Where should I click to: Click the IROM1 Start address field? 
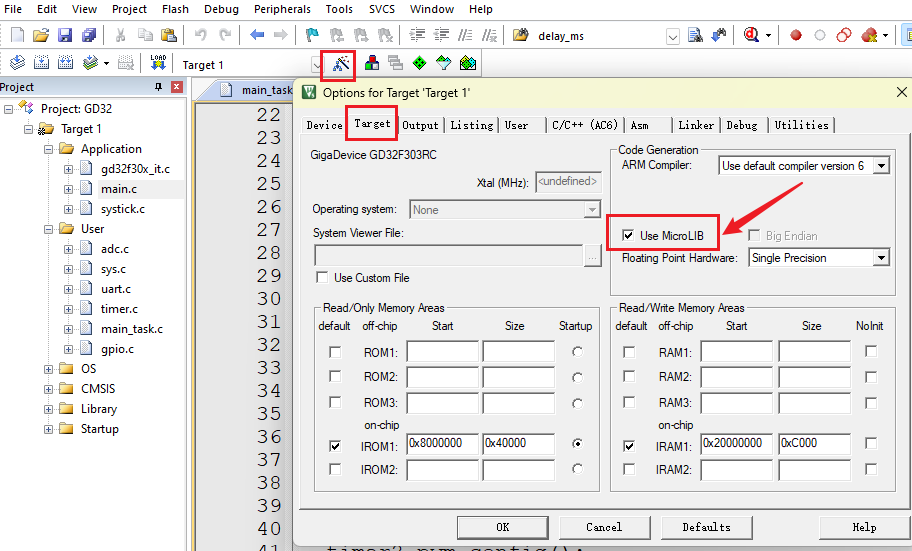[442, 443]
